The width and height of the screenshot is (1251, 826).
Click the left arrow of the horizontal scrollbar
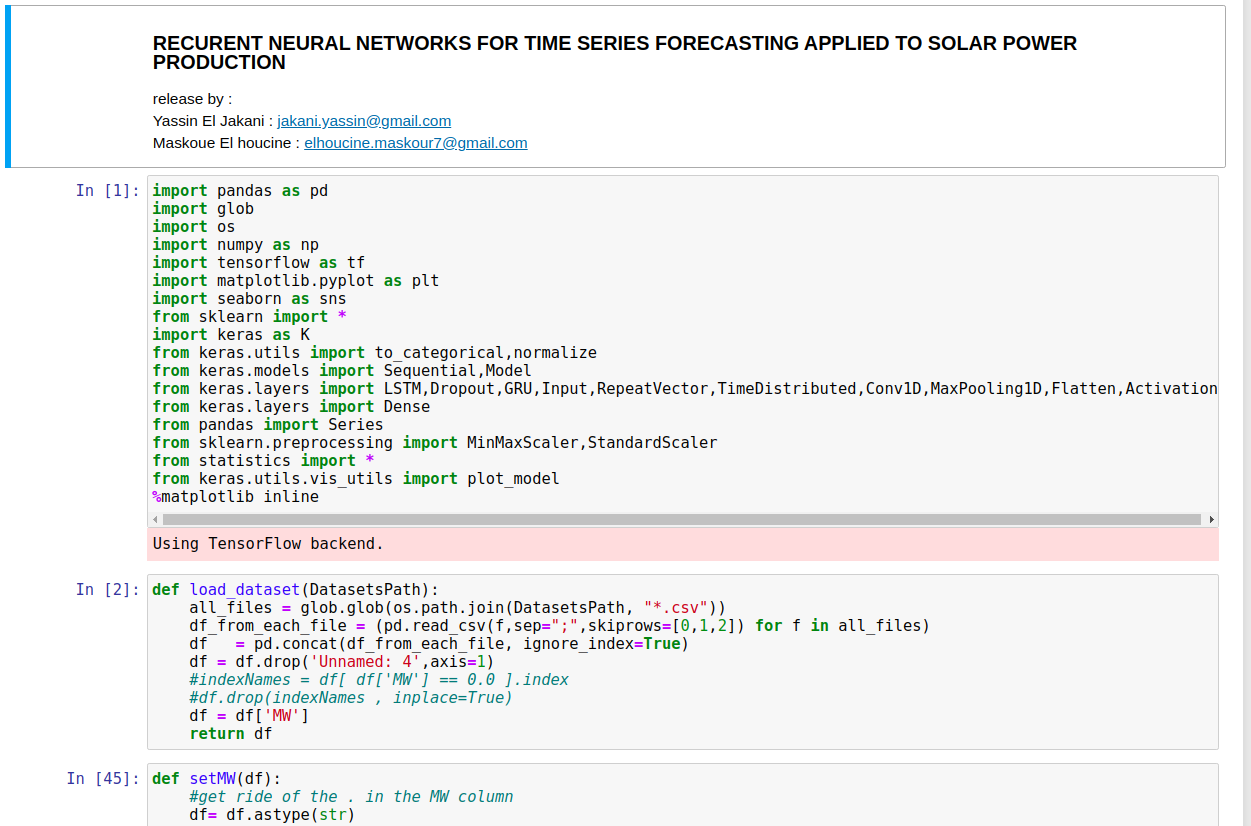154,519
